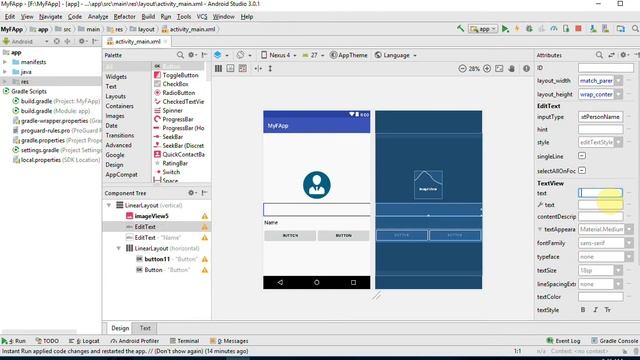
Task: Toggle singleLine checkbox
Action: (582, 156)
